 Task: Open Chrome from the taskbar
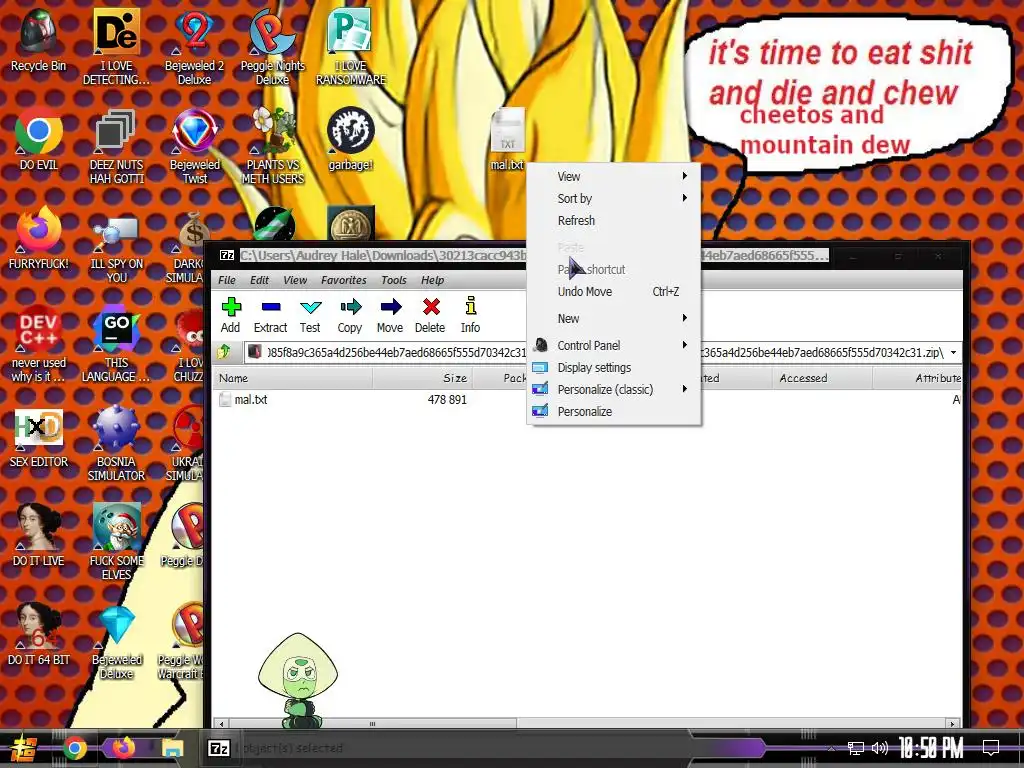pyautogui.click(x=74, y=748)
